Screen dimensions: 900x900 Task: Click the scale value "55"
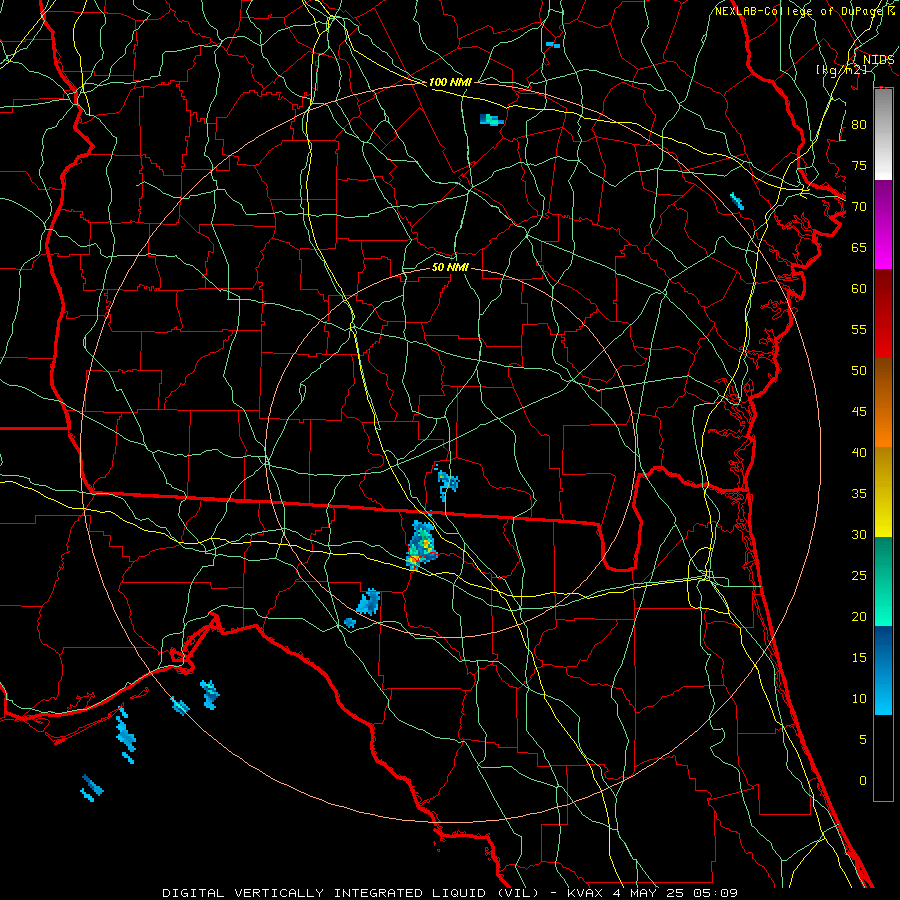pos(859,329)
